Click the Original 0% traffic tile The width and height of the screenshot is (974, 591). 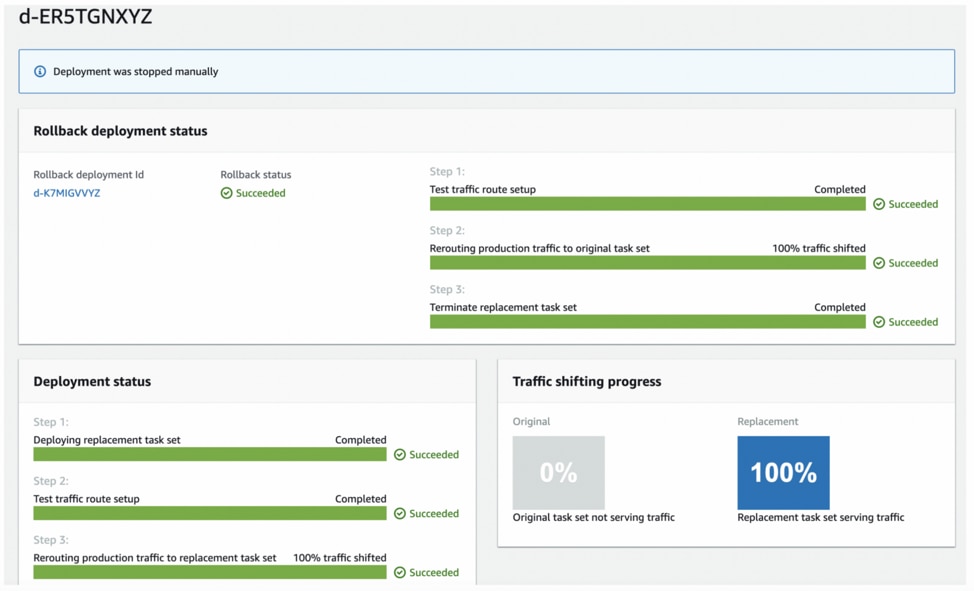click(x=557, y=472)
